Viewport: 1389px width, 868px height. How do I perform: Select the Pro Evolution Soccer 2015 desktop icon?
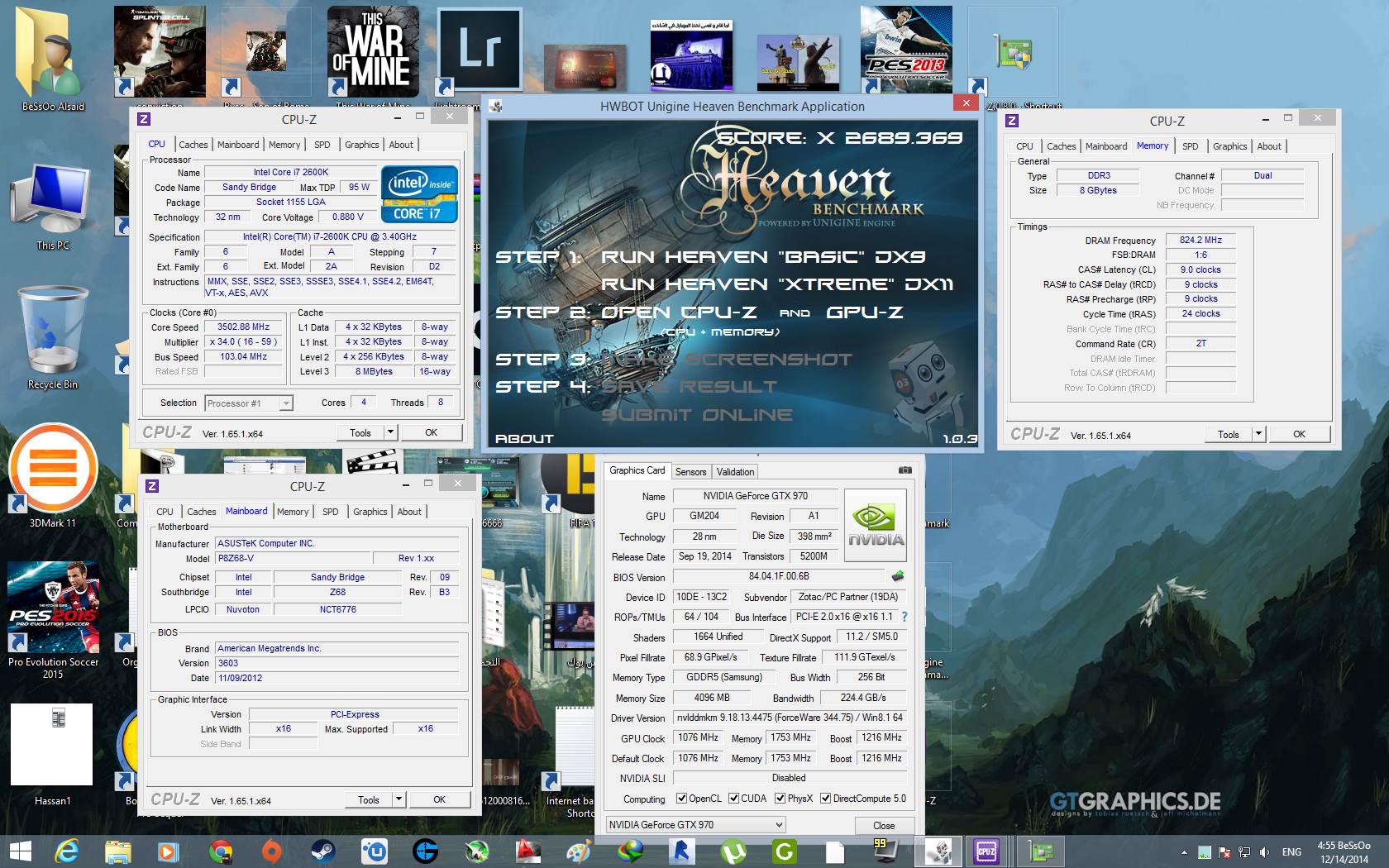pos(52,620)
